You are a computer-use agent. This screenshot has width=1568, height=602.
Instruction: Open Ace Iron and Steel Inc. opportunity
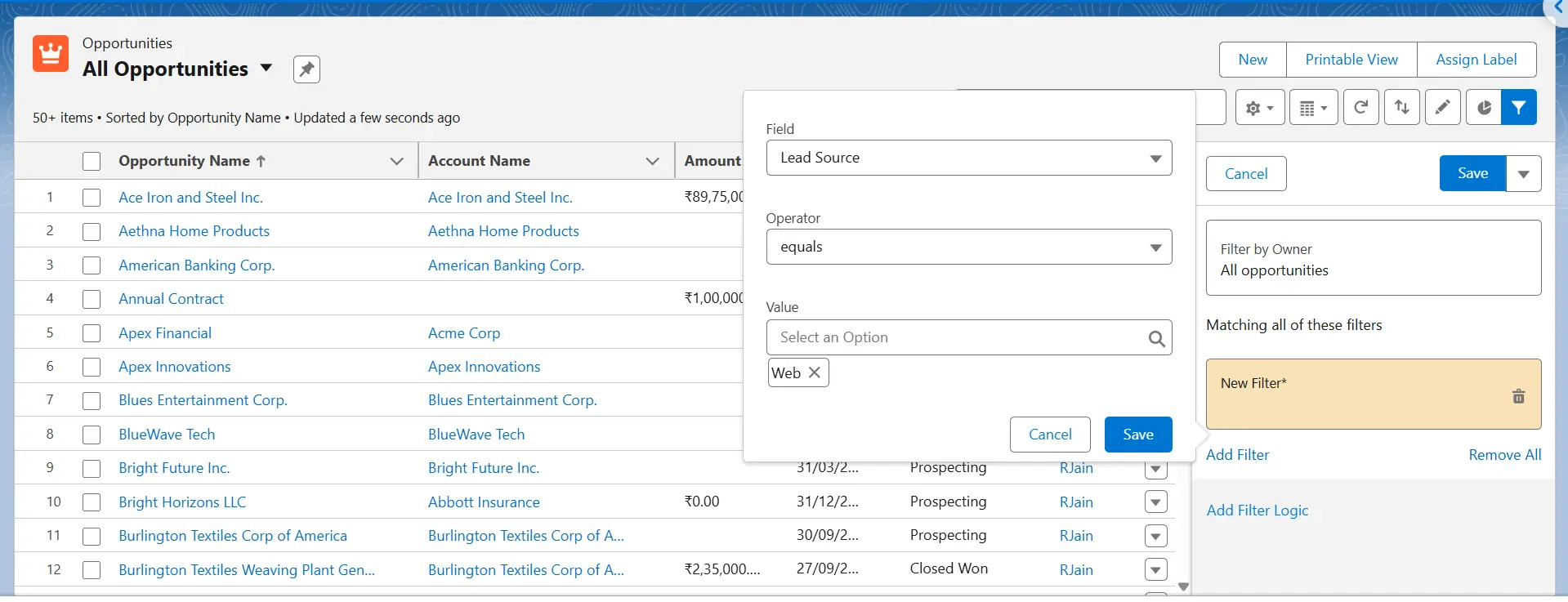point(190,198)
